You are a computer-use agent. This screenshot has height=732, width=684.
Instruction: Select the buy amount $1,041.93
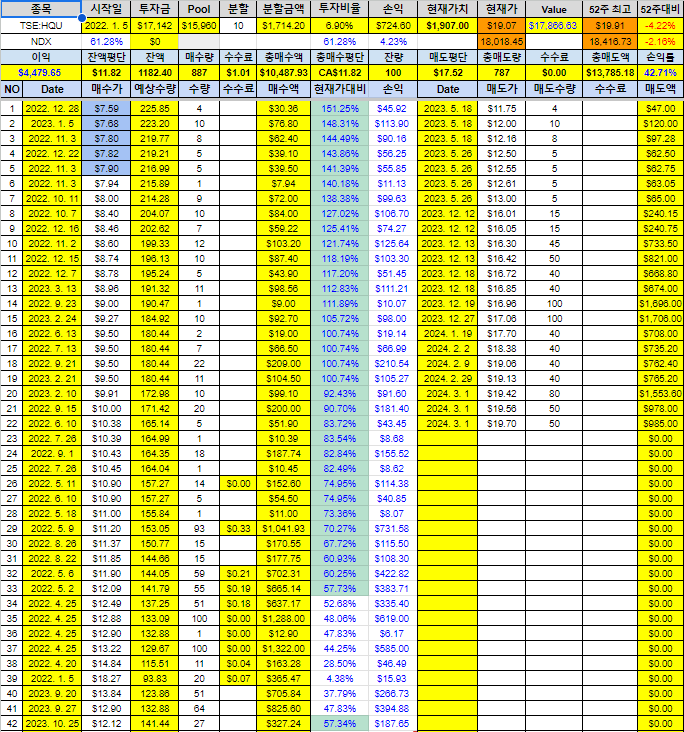click(283, 528)
